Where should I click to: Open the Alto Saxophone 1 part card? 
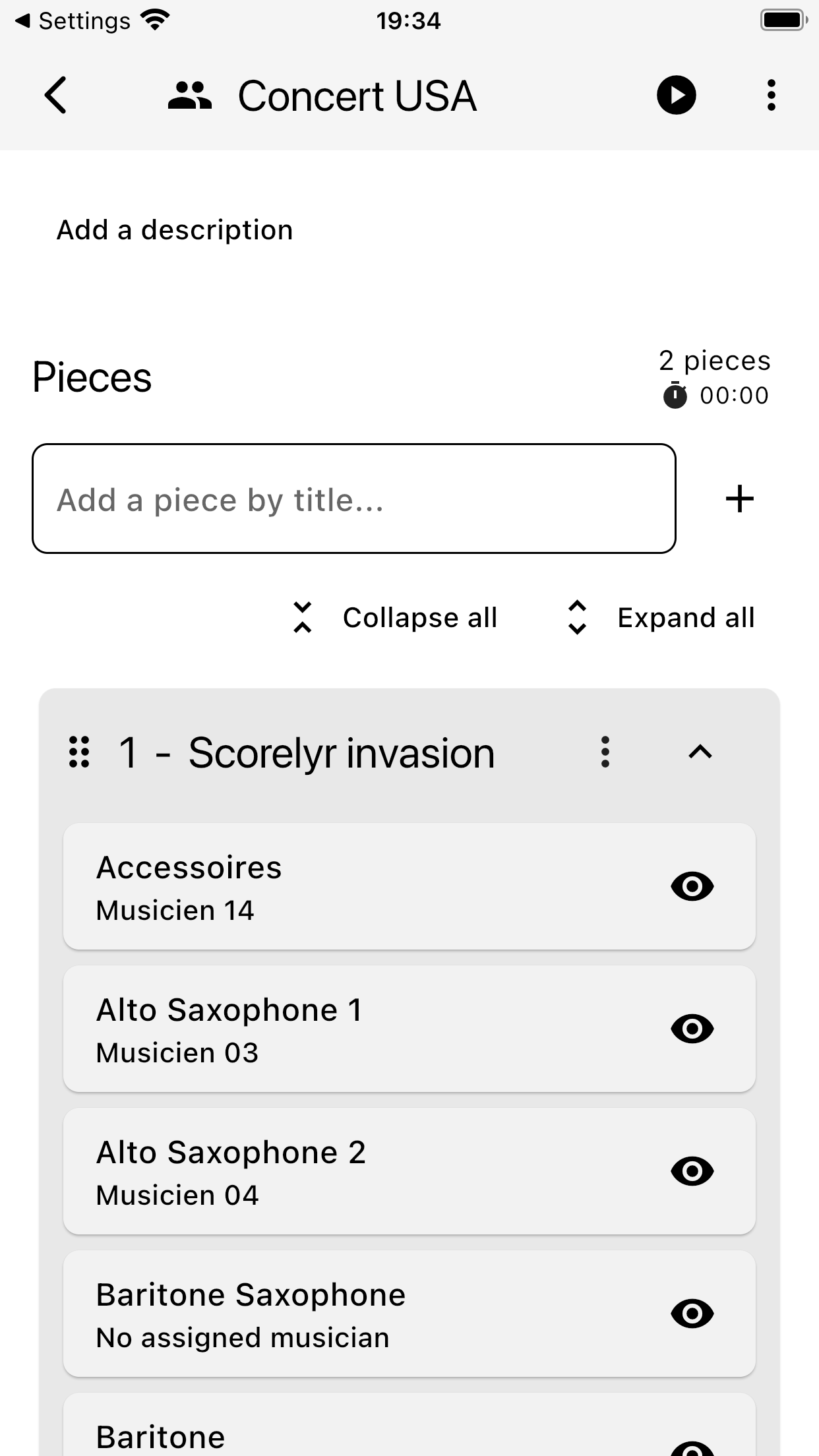click(409, 1029)
